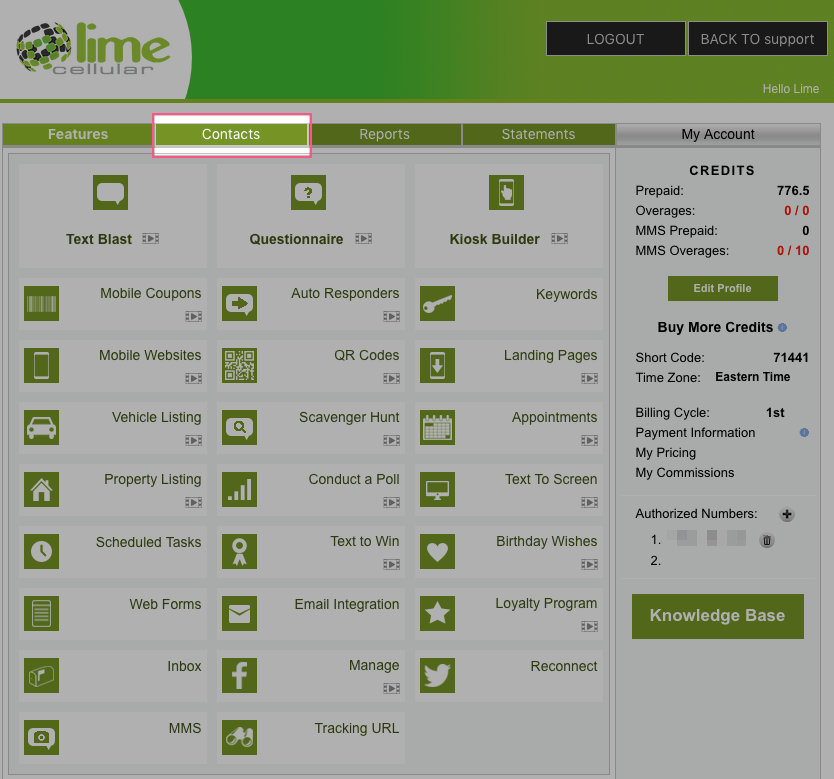The image size is (834, 779).
Task: Select the Keywords key icon
Action: tap(437, 304)
